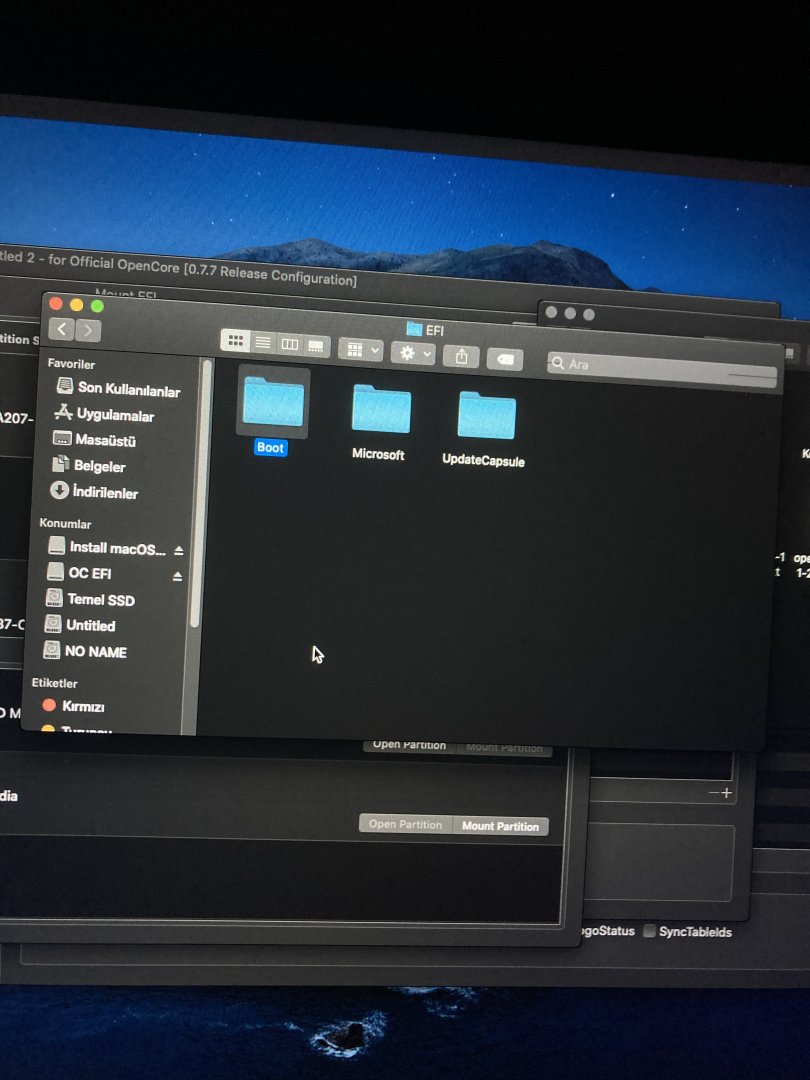Open Masaüstü in sidebar
This screenshot has width=810, height=1080.
pos(94,439)
